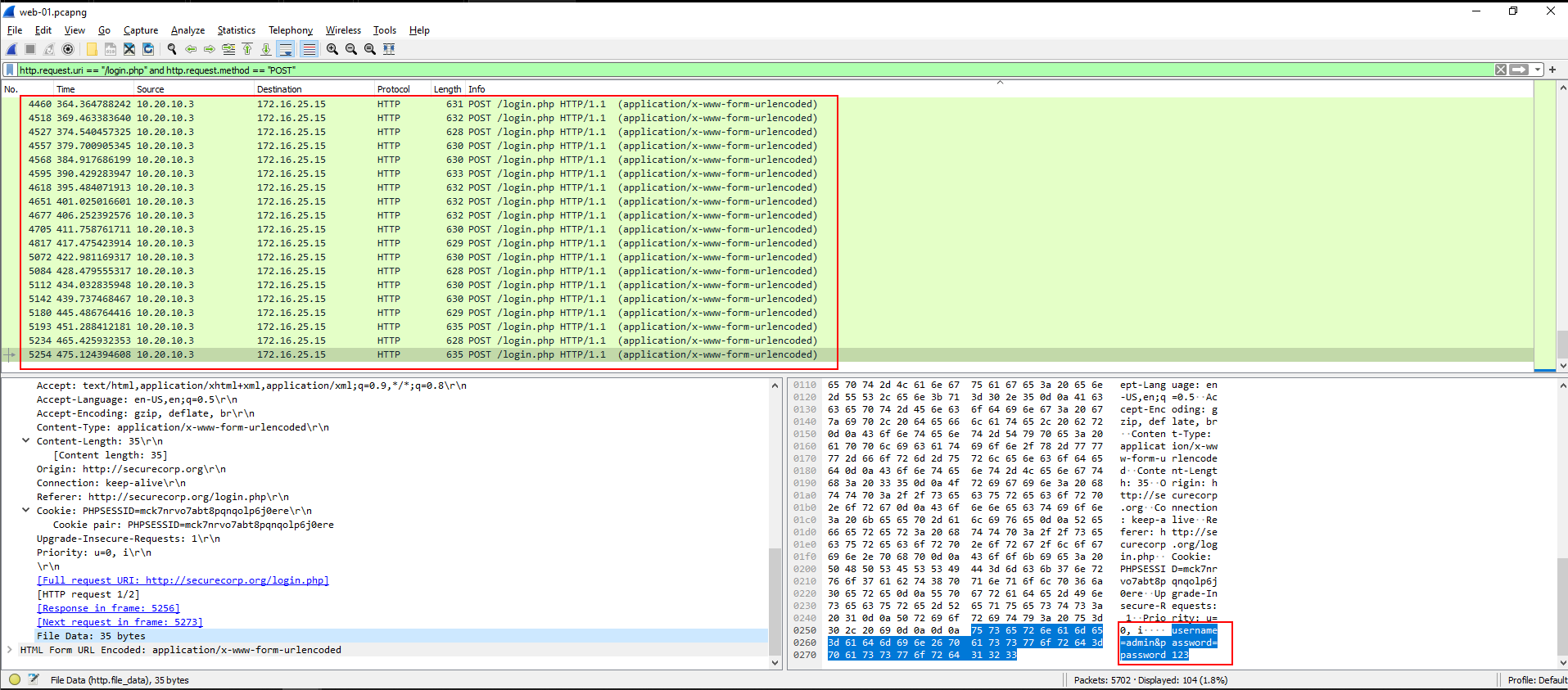1568x690 pixels.
Task: Click the expert information circle in status bar
Action: pyautogui.click(x=15, y=679)
